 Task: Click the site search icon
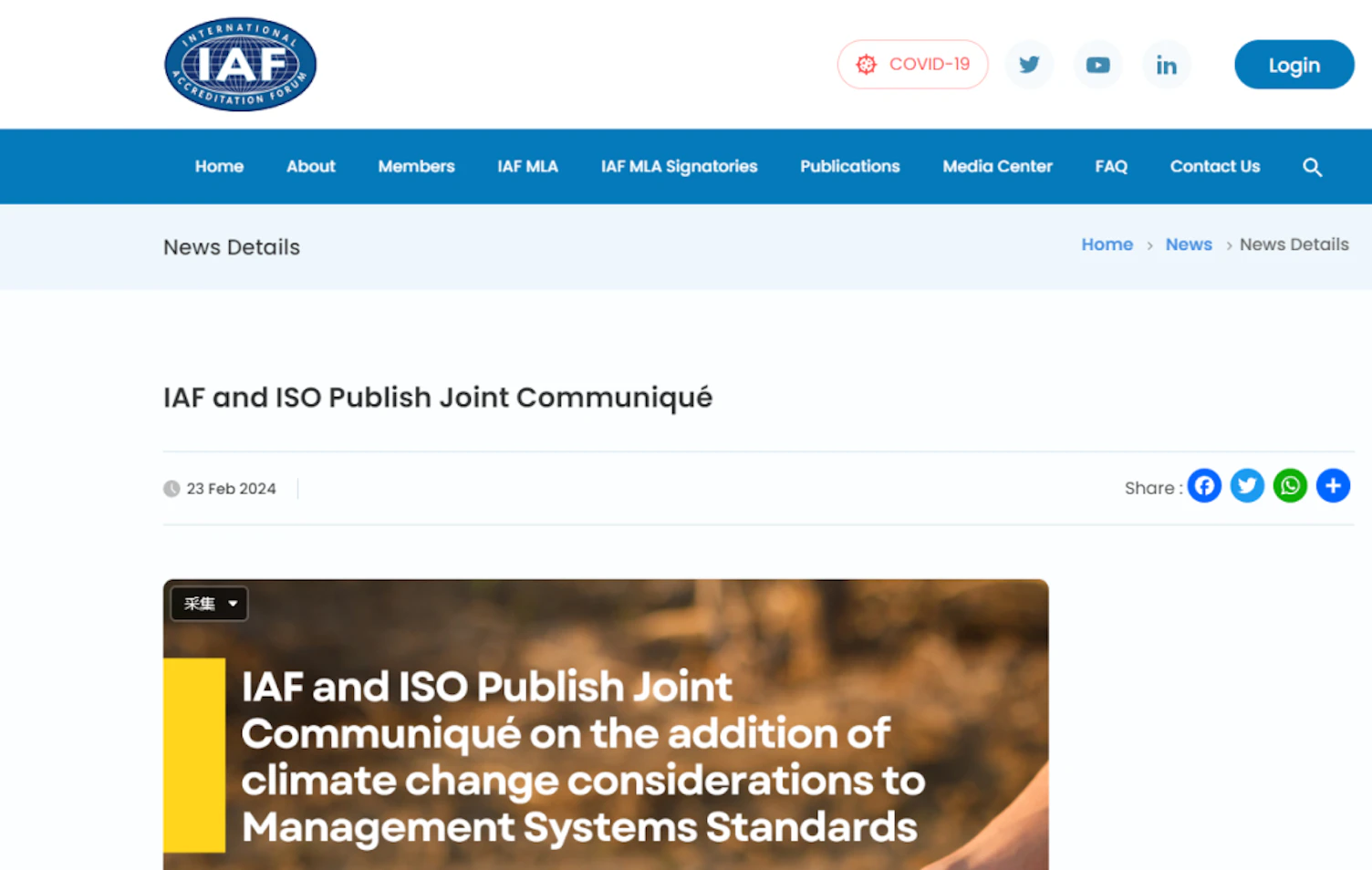coord(1312,168)
